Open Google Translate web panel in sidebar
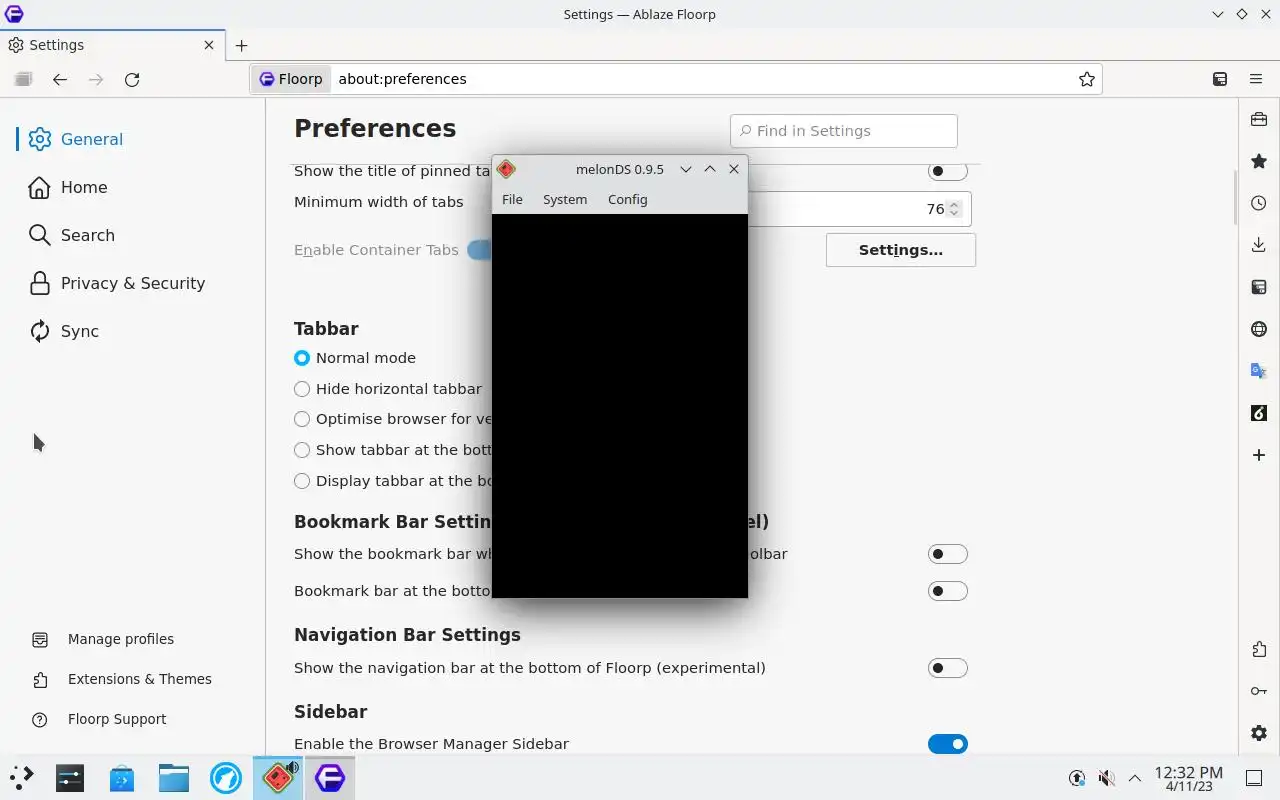This screenshot has width=1280, height=800. (1259, 371)
